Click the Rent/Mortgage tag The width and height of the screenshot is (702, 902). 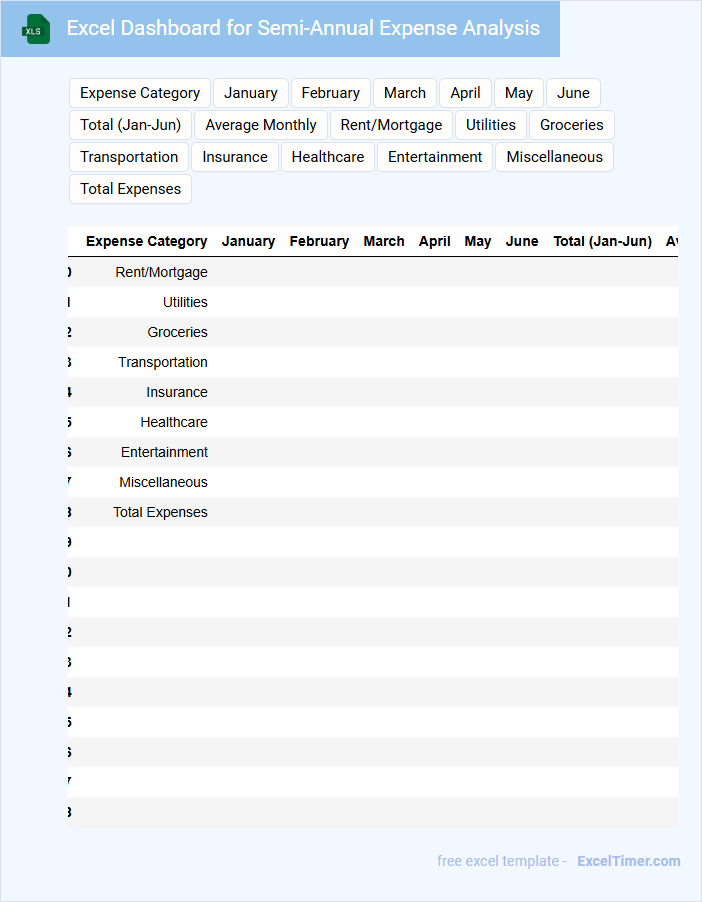coord(391,125)
